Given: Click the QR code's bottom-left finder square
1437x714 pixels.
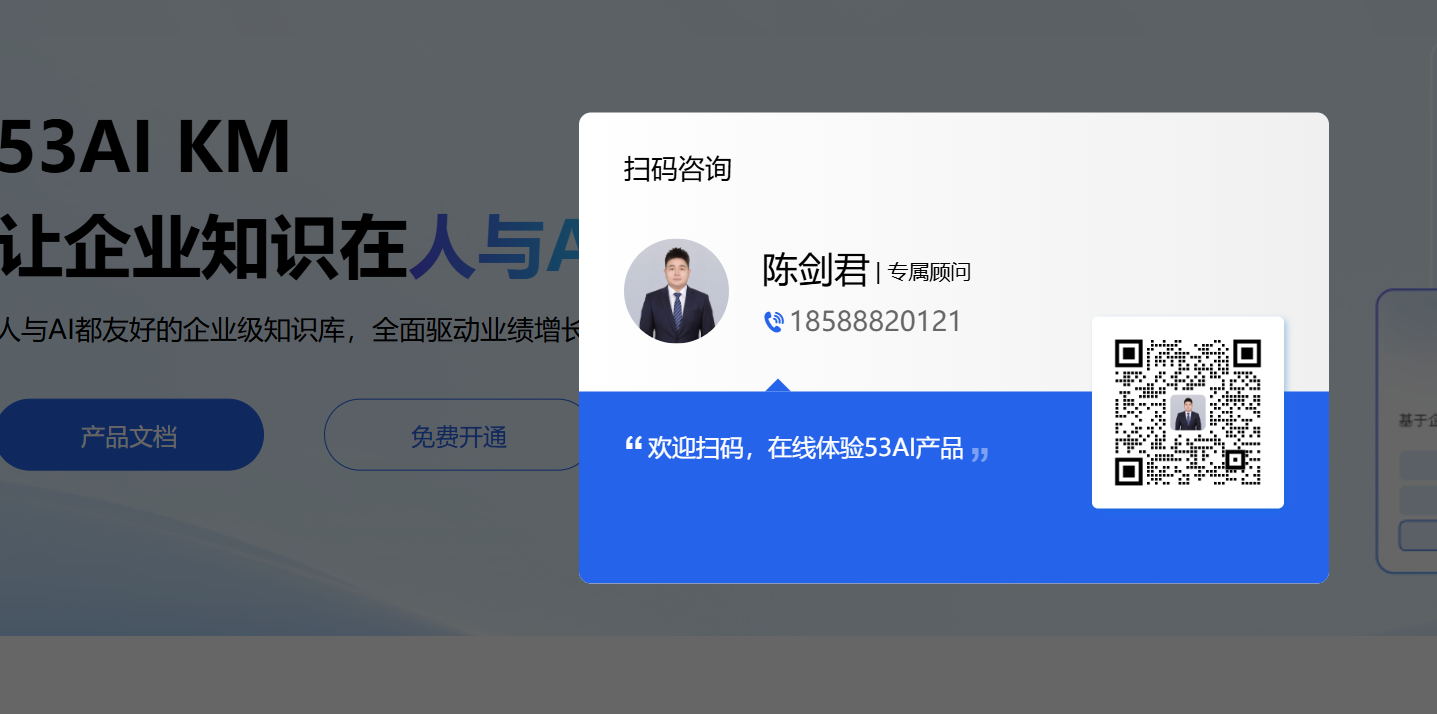Looking at the screenshot, I should (1129, 471).
